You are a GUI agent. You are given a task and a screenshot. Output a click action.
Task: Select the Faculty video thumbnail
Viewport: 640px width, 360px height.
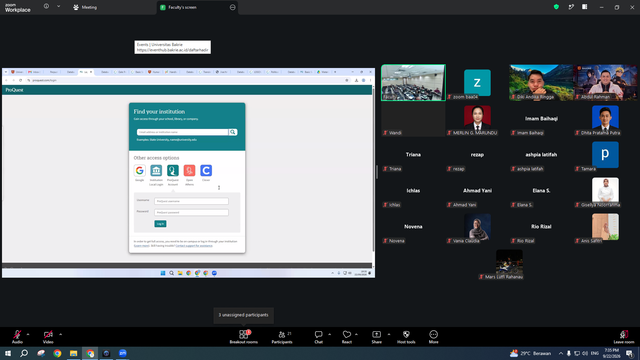click(x=413, y=82)
